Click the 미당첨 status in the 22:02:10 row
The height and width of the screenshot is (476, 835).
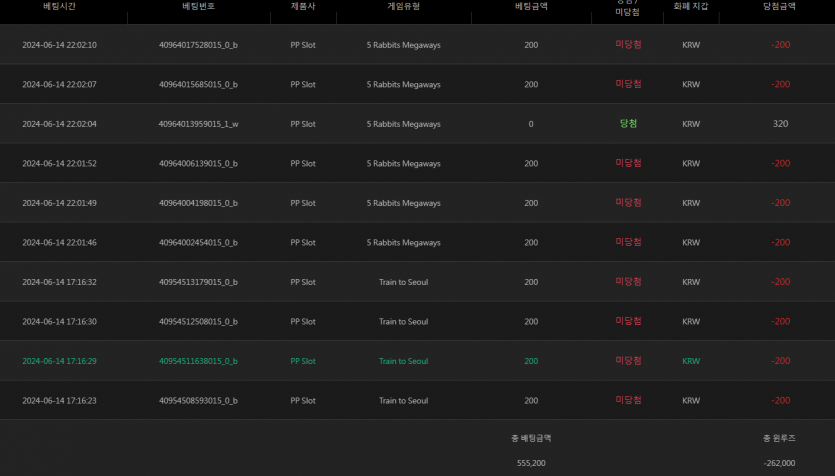pos(628,45)
